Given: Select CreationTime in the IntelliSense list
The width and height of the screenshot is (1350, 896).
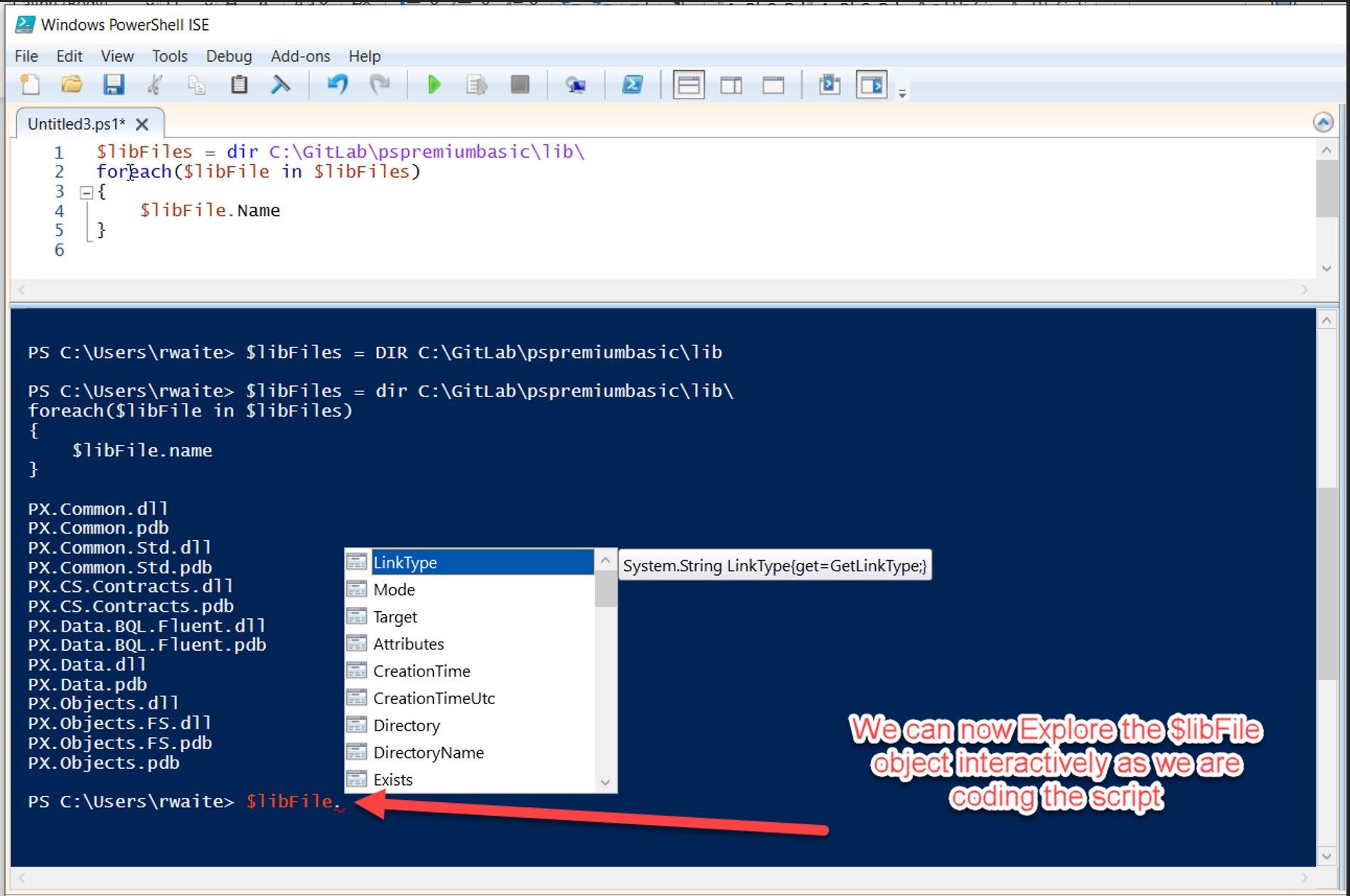Looking at the screenshot, I should pyautogui.click(x=469, y=671).
